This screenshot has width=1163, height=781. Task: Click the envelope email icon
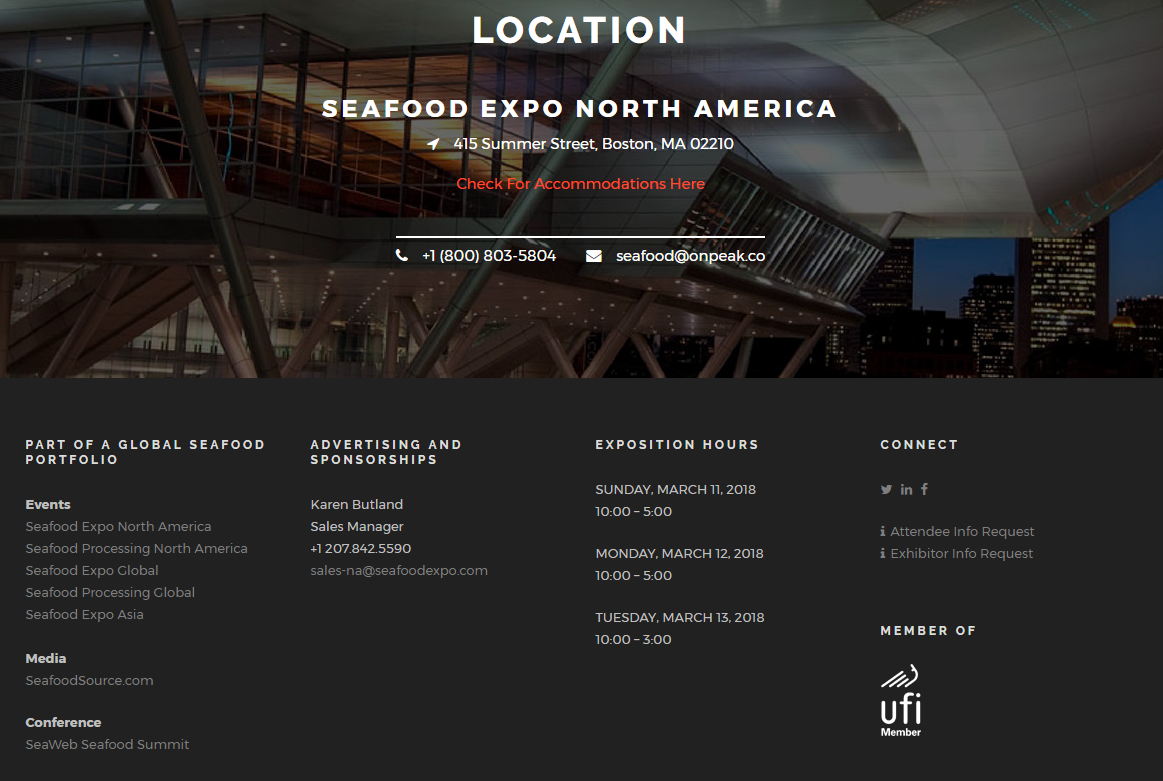[593, 256]
